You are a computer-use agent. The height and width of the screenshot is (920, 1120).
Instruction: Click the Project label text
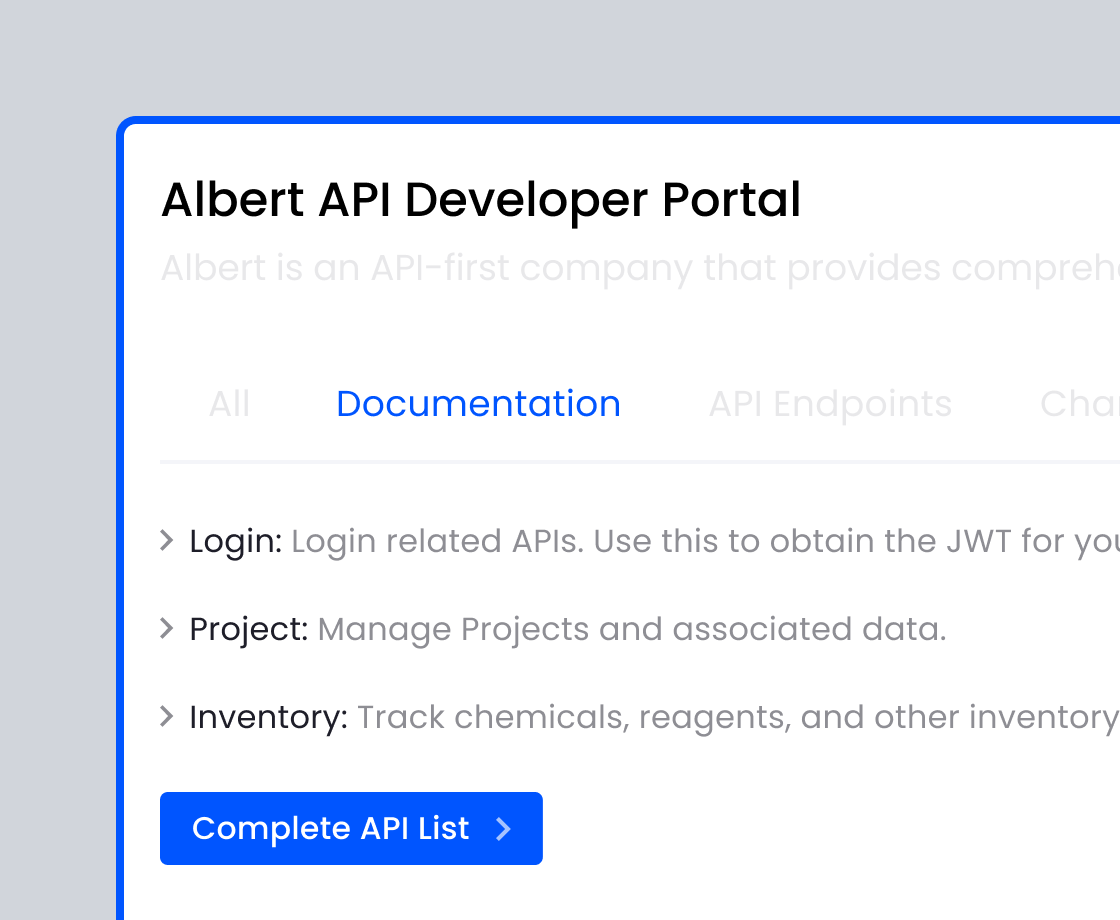point(249,629)
